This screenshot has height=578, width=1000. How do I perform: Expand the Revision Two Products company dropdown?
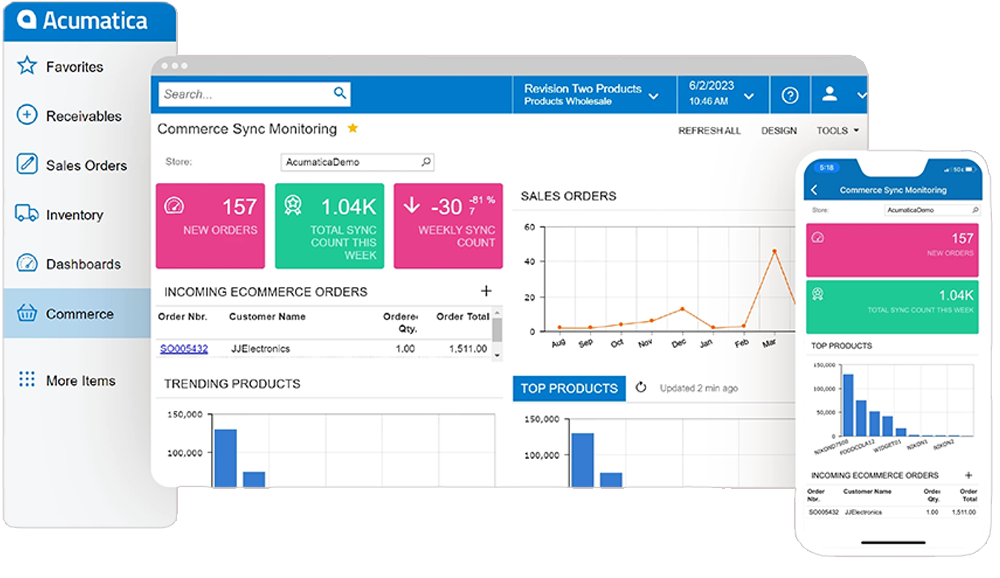[654, 96]
